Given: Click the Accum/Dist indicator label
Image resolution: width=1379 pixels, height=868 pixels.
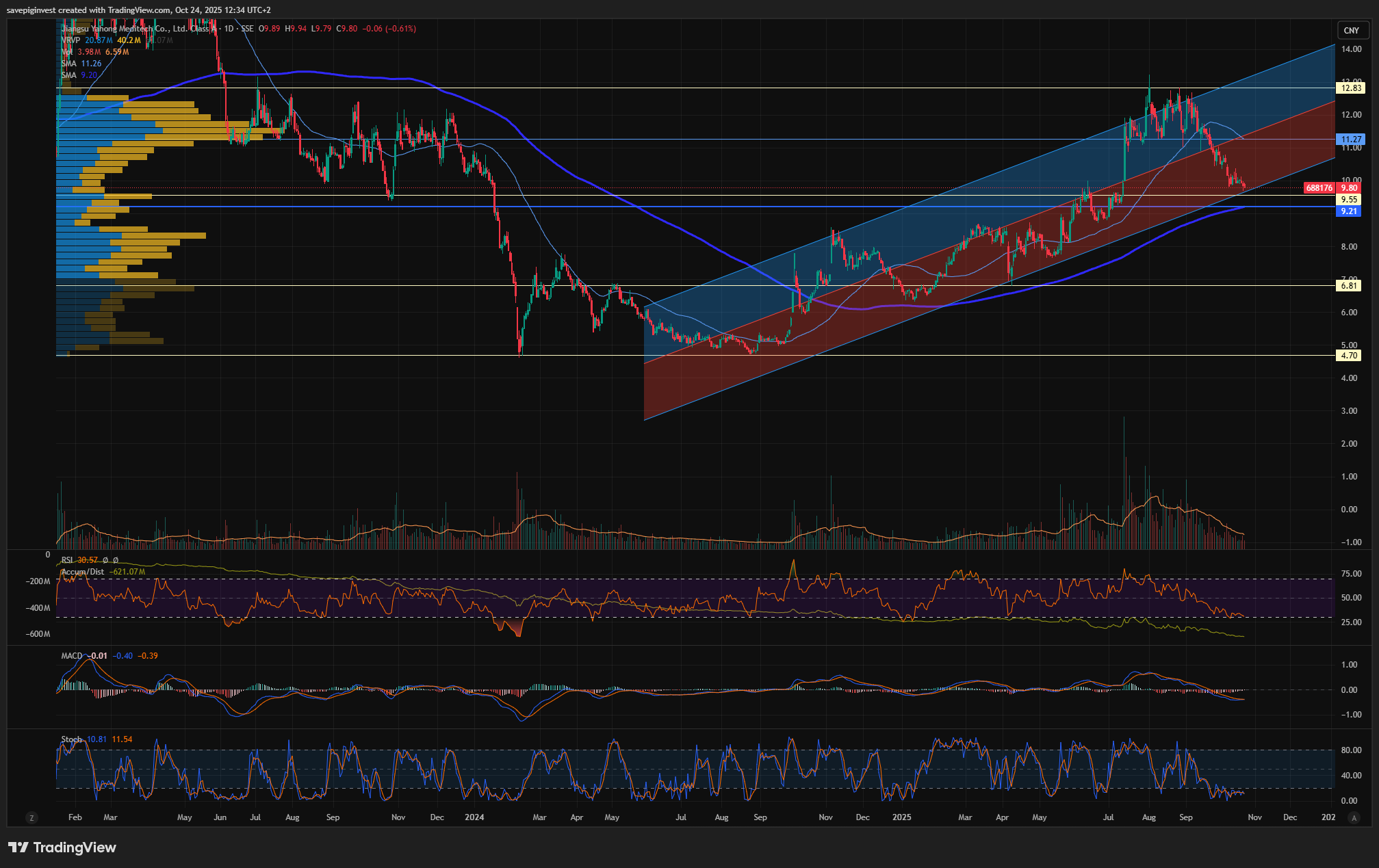Looking at the screenshot, I should (x=83, y=572).
